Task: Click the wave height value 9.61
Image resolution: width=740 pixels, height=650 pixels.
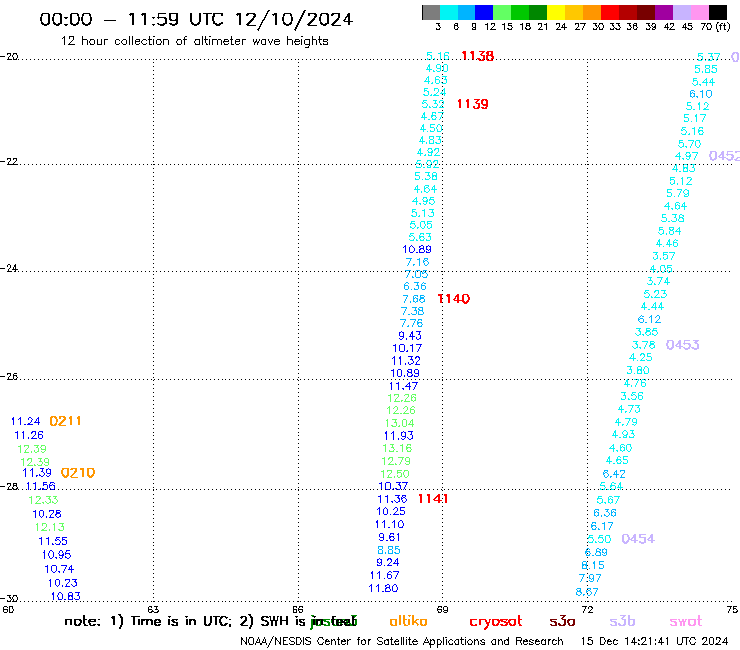Action: (389, 537)
